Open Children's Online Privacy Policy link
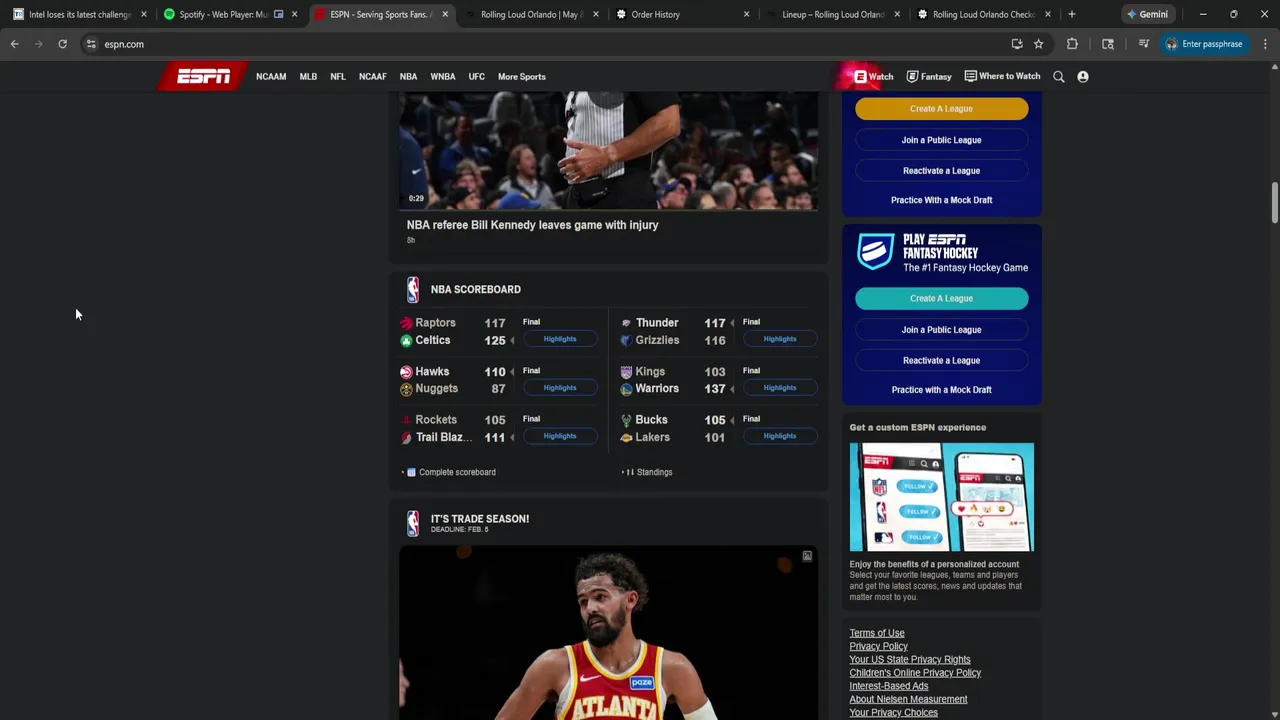Viewport: 1280px width, 720px height. (915, 673)
